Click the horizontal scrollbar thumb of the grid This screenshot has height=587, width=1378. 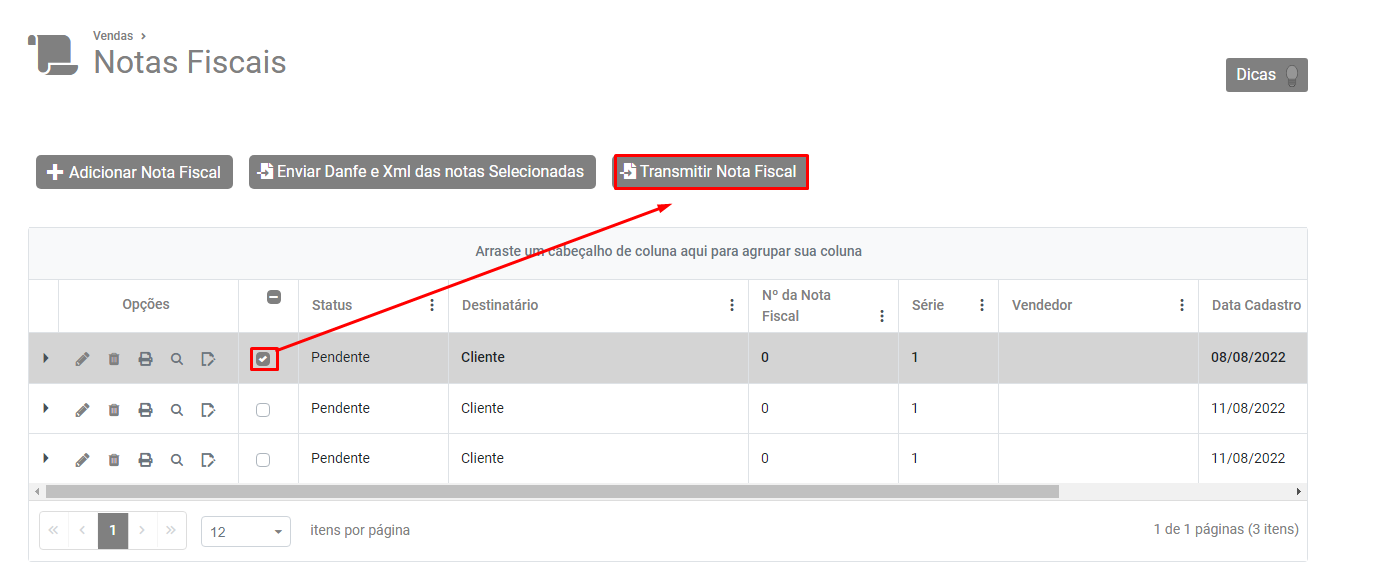pos(552,492)
